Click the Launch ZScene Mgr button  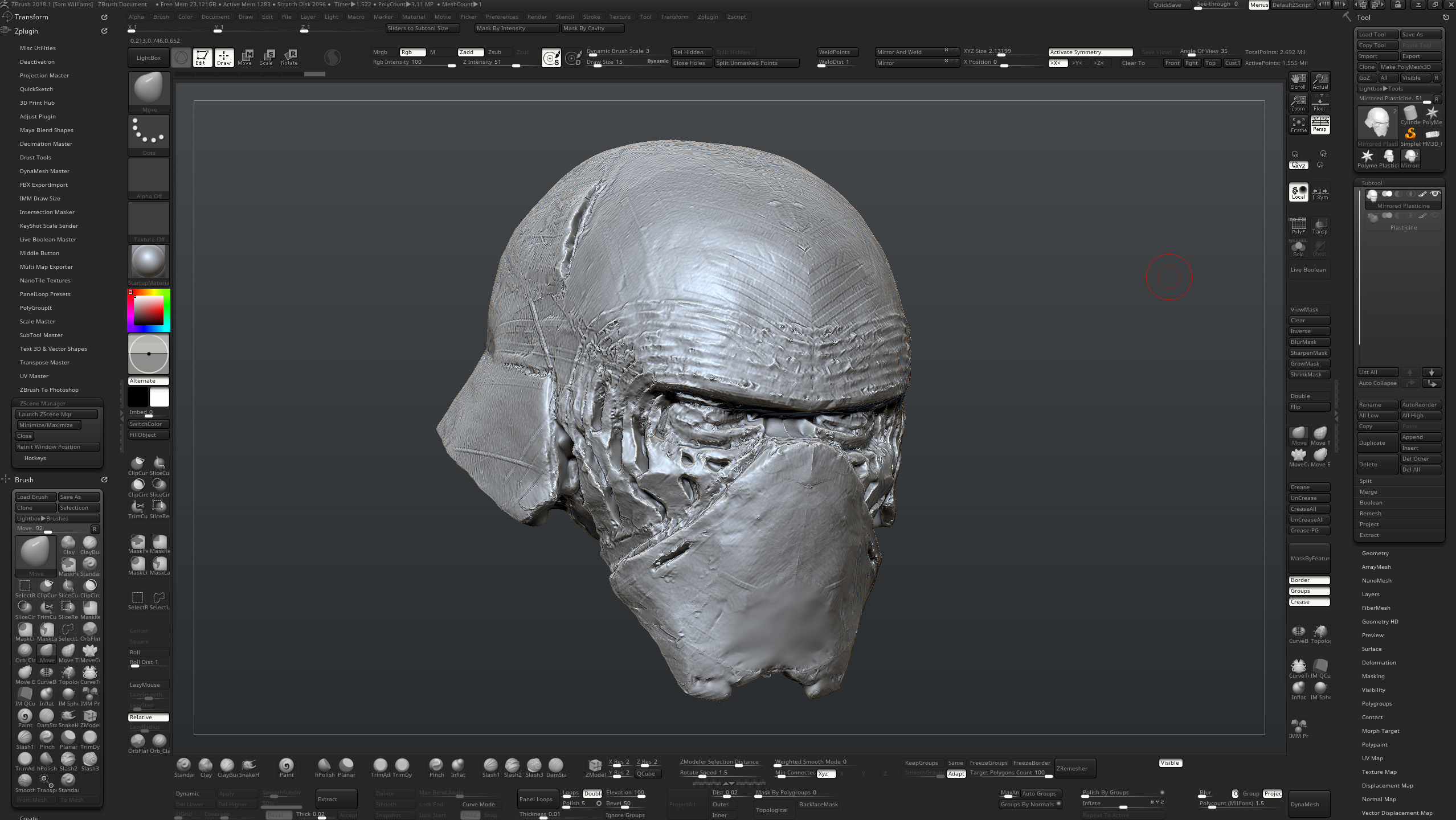(x=56, y=415)
